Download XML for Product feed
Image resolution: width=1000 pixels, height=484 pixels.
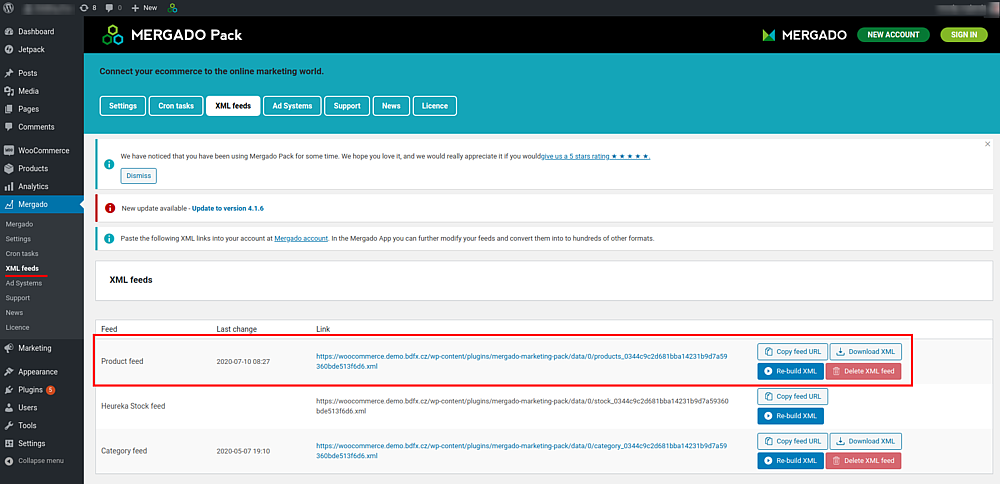(866, 351)
